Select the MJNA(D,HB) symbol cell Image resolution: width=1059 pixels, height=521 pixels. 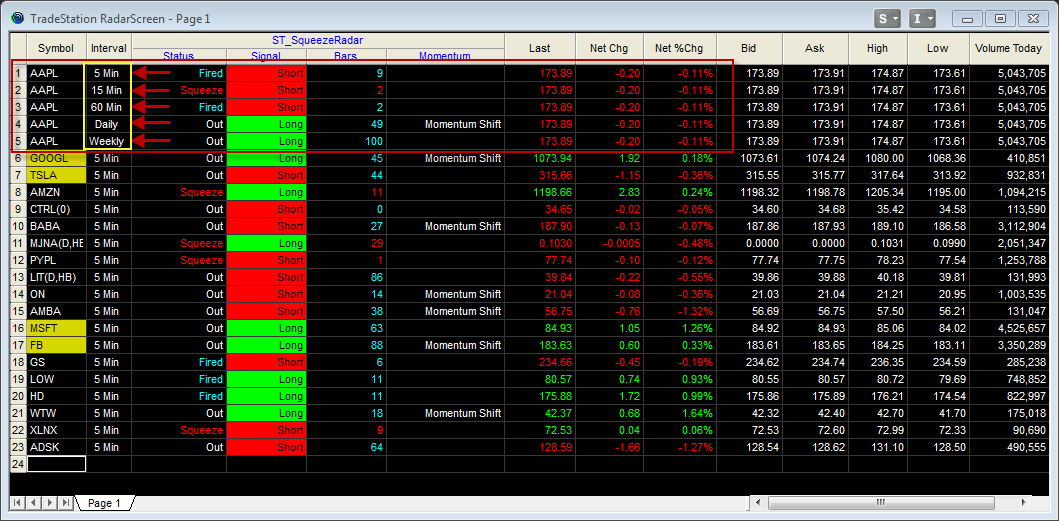[57, 243]
